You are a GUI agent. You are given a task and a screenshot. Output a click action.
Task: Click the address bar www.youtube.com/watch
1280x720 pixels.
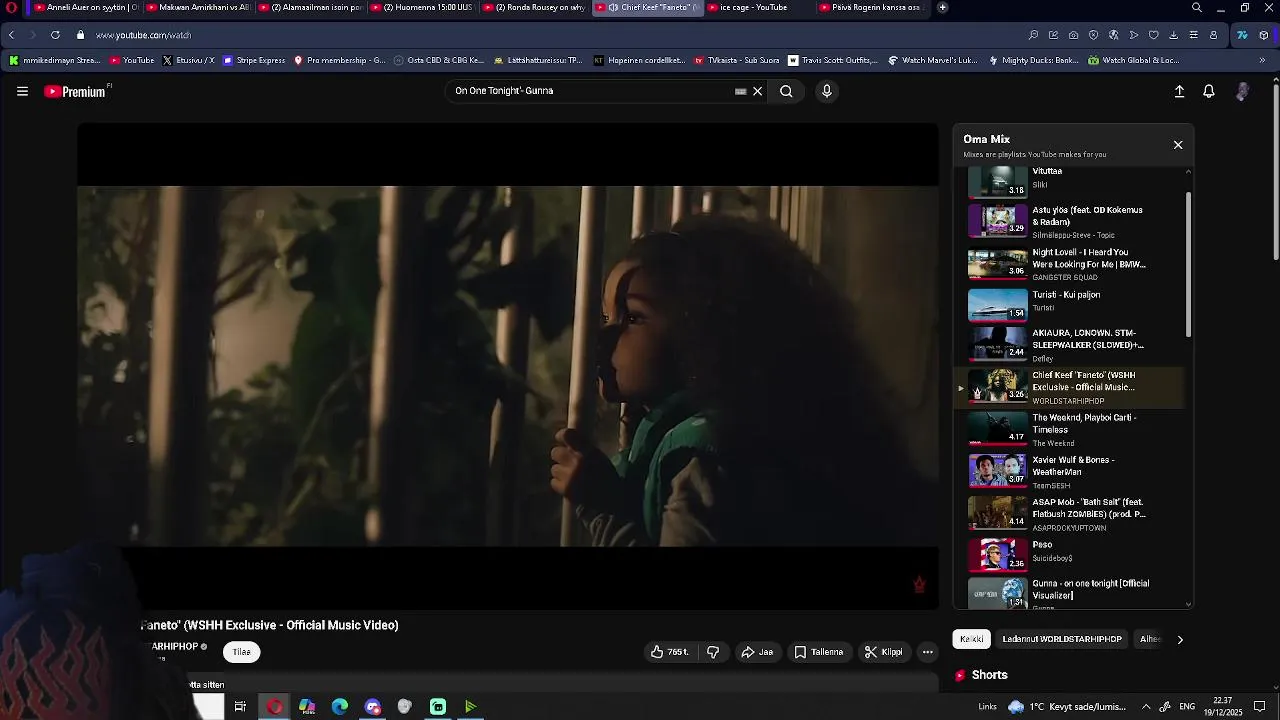[144, 35]
